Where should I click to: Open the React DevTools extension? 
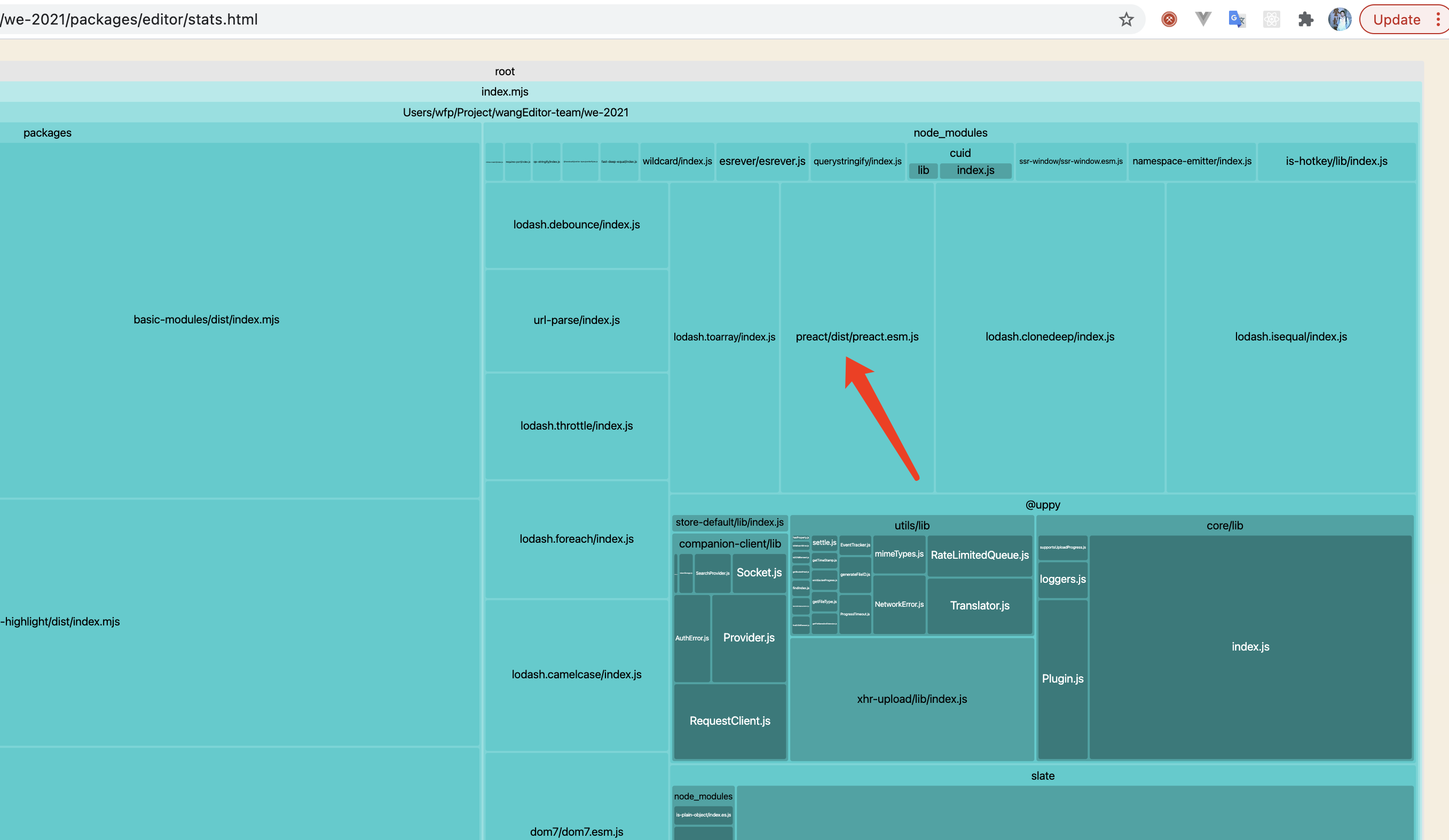(1271, 20)
